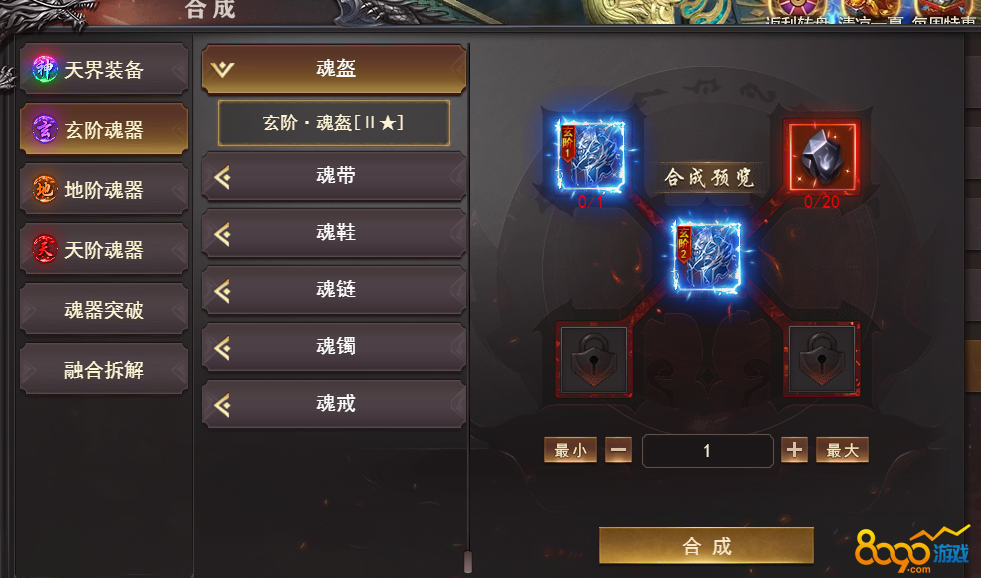Image resolution: width=981 pixels, height=578 pixels.
Task: Expand the 魂带 category
Action: (333, 176)
